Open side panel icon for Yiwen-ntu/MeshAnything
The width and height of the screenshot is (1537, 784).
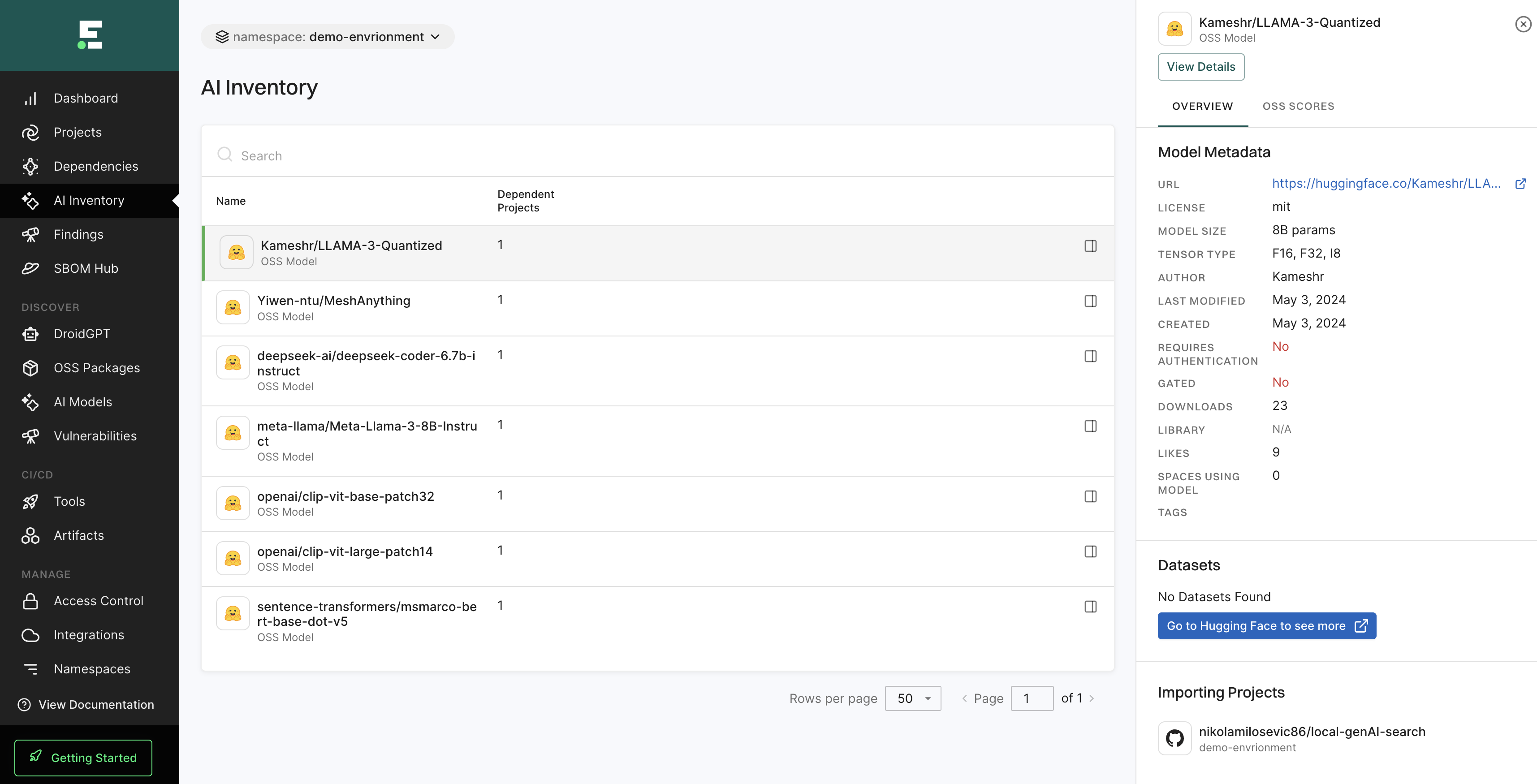[1090, 302]
